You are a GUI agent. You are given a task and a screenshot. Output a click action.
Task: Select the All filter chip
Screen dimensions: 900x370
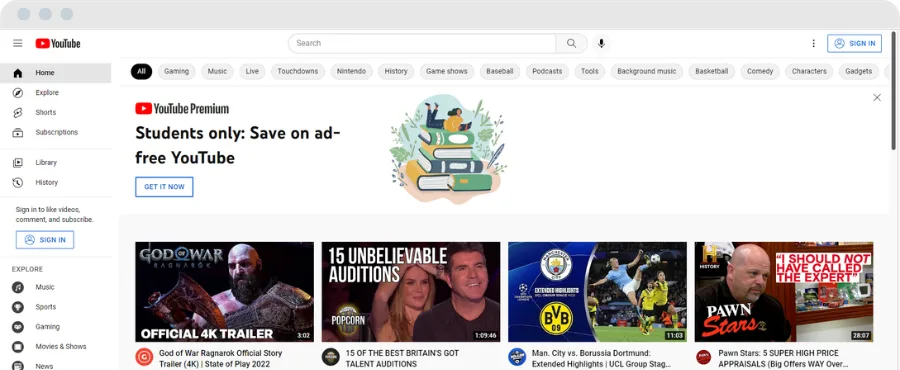click(x=141, y=72)
